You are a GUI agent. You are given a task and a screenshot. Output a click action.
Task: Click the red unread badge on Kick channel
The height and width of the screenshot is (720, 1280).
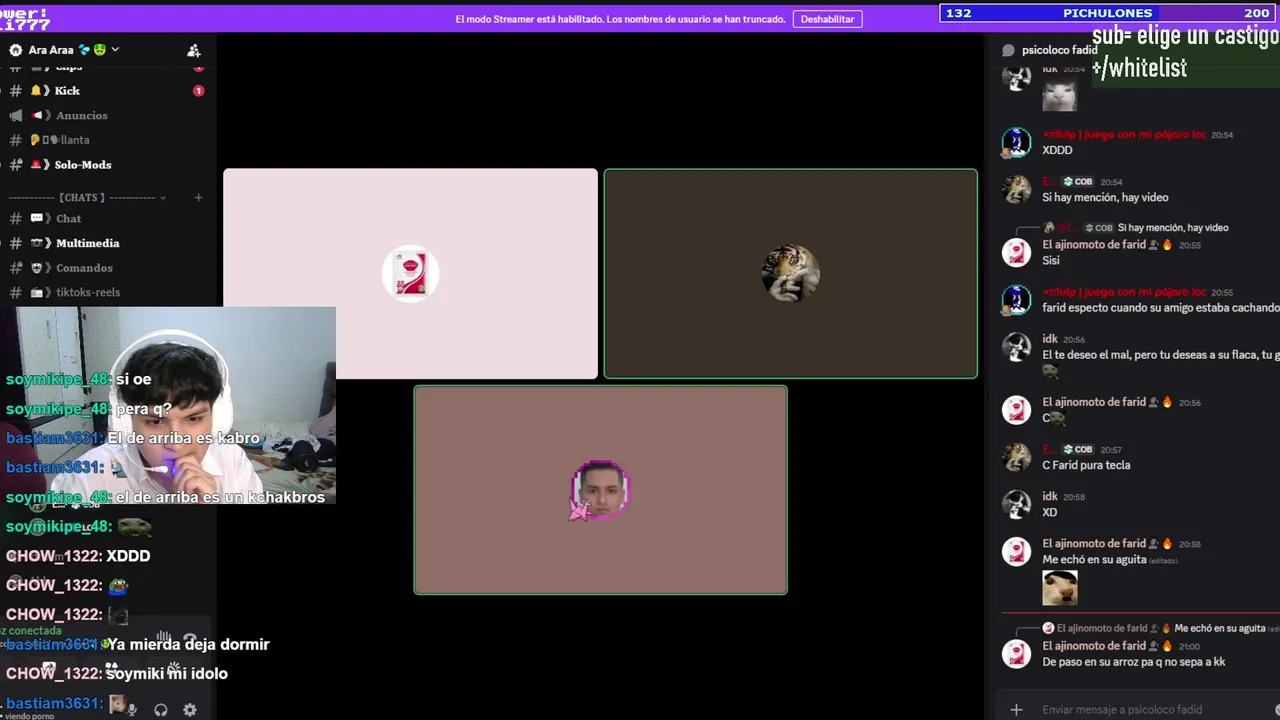pos(198,91)
